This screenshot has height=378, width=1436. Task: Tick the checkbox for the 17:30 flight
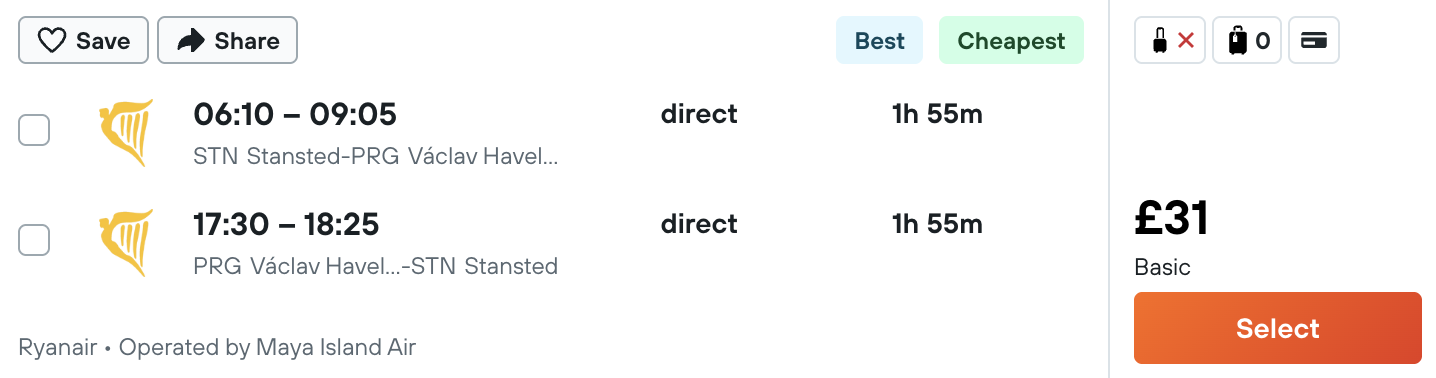point(34,240)
